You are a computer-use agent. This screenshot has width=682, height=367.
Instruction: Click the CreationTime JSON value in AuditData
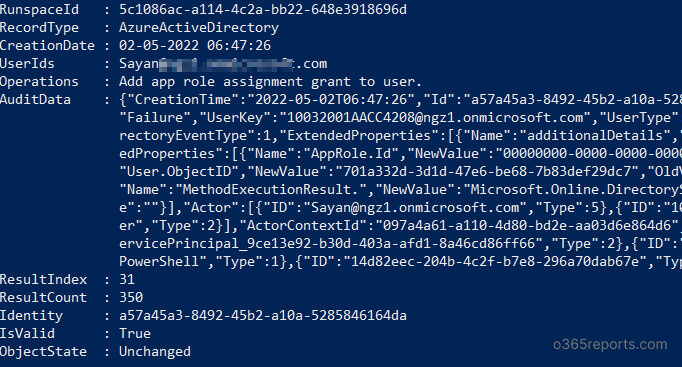tap(331, 100)
